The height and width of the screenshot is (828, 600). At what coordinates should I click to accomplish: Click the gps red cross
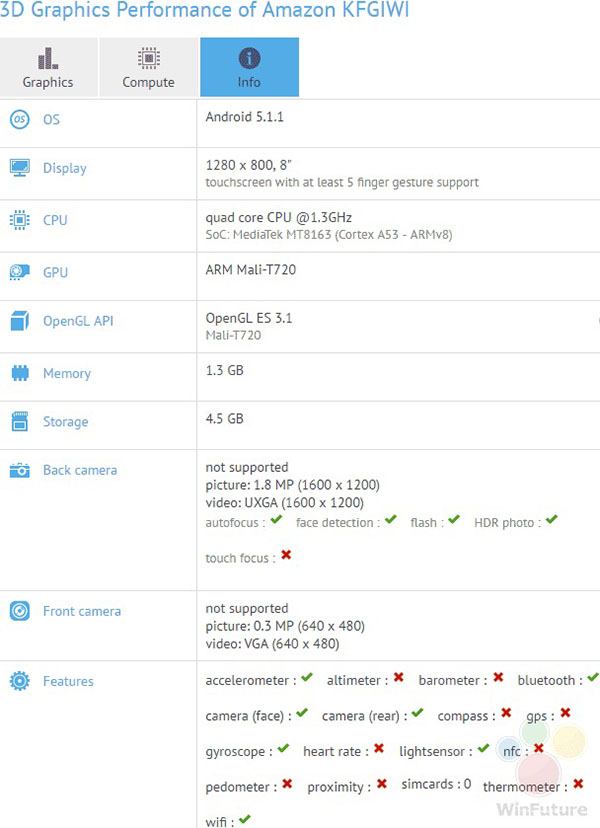click(566, 713)
